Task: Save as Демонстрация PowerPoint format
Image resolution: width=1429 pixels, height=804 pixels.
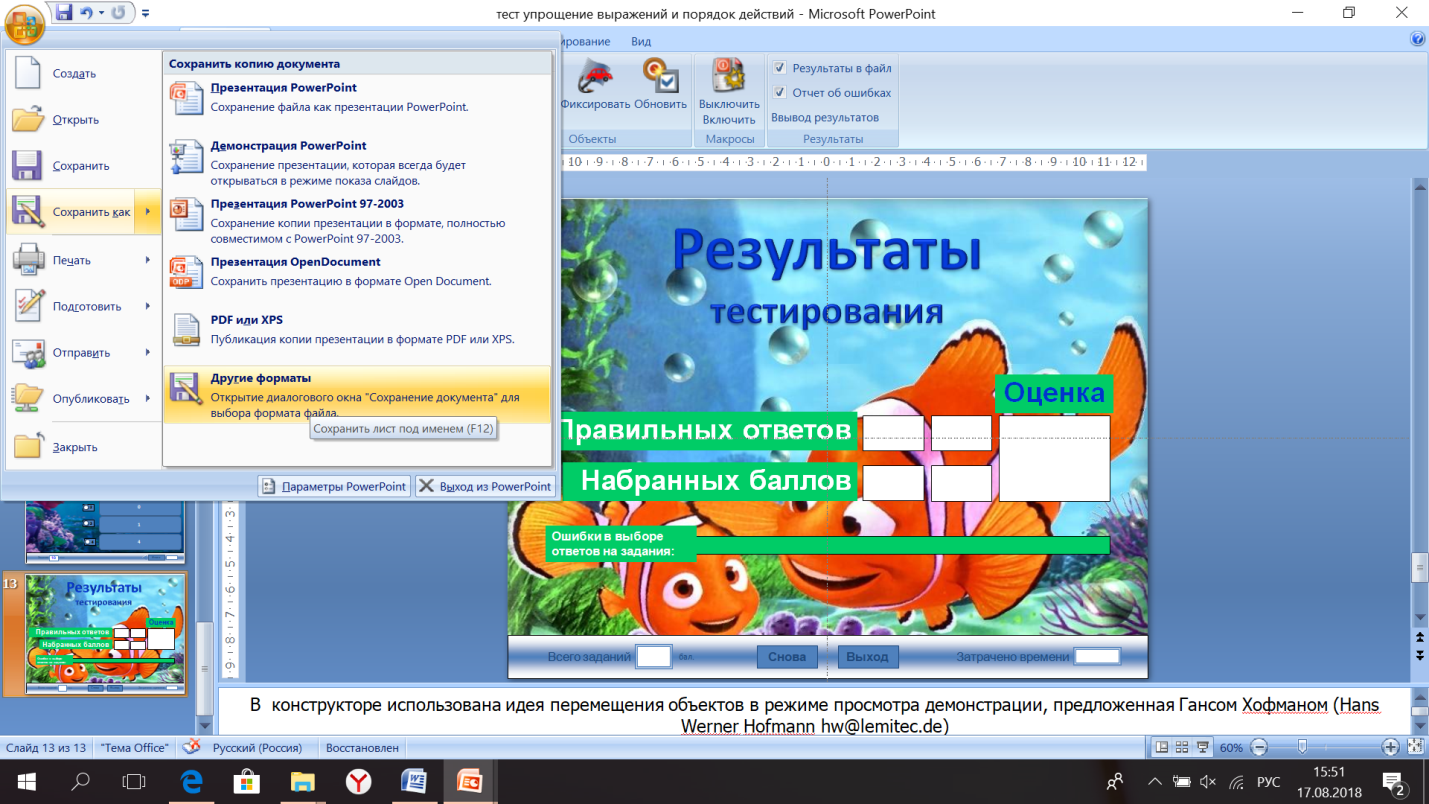Action: [x=357, y=163]
